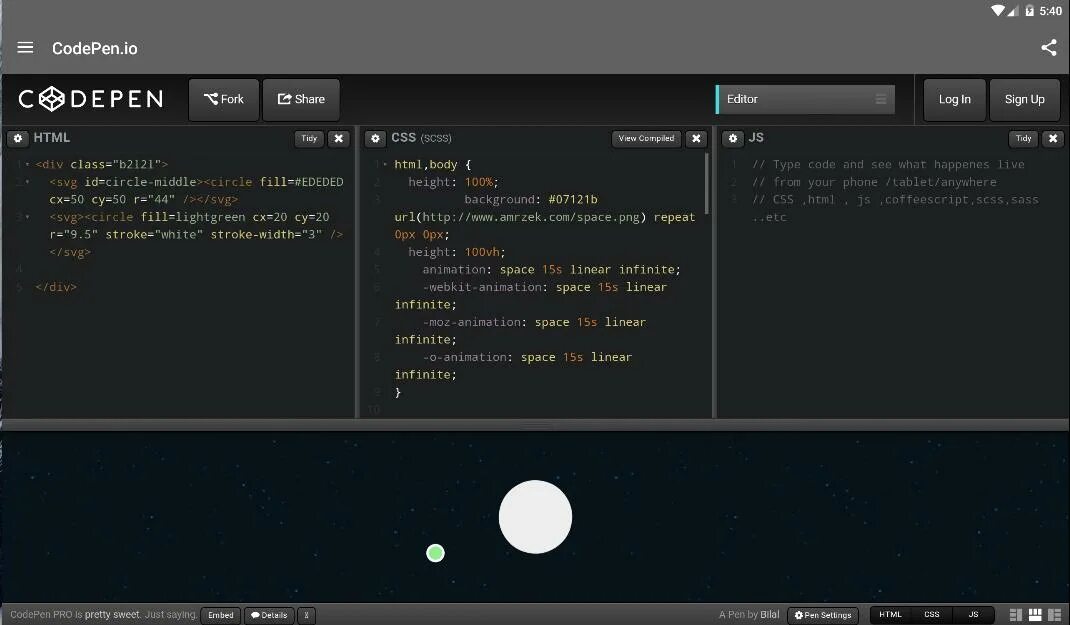This screenshot has height=625, width=1070.
Task: Toggle the JS panel in footer
Action: pyautogui.click(x=973, y=614)
